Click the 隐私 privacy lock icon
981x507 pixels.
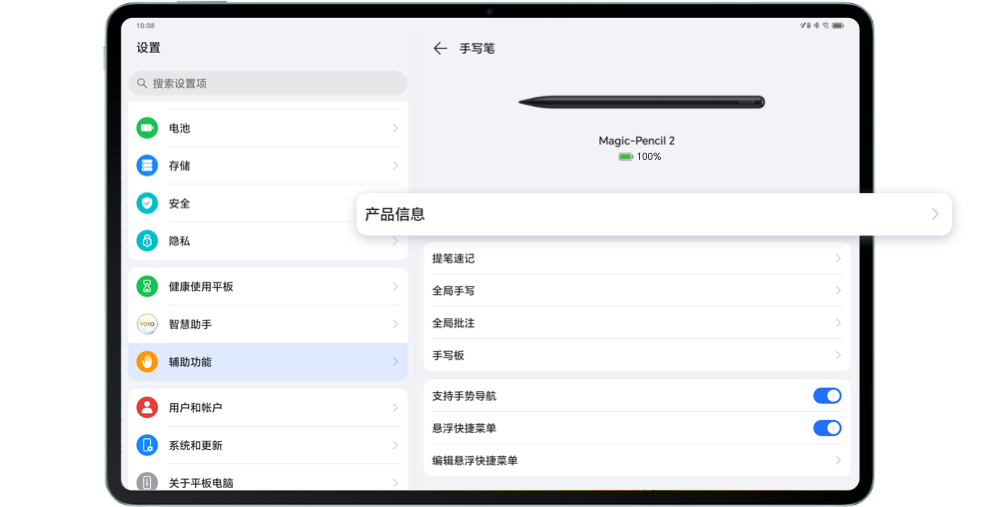tap(147, 241)
